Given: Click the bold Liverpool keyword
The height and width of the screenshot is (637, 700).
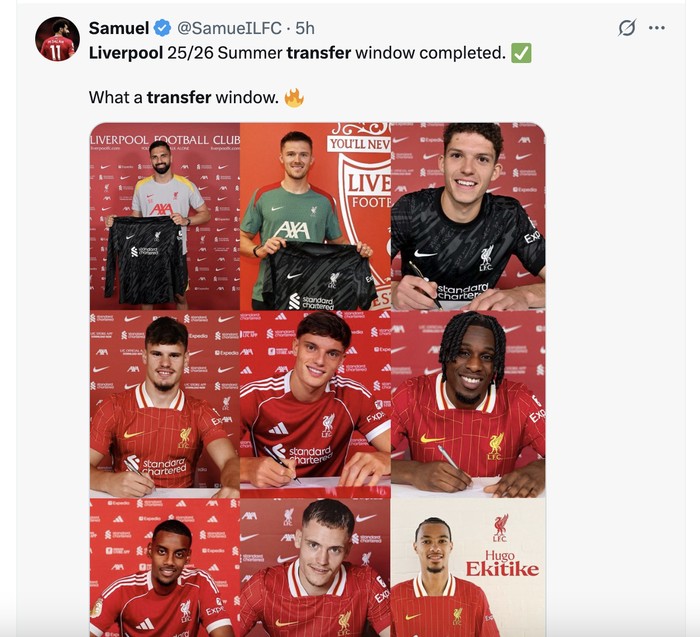Looking at the screenshot, I should click(x=126, y=53).
